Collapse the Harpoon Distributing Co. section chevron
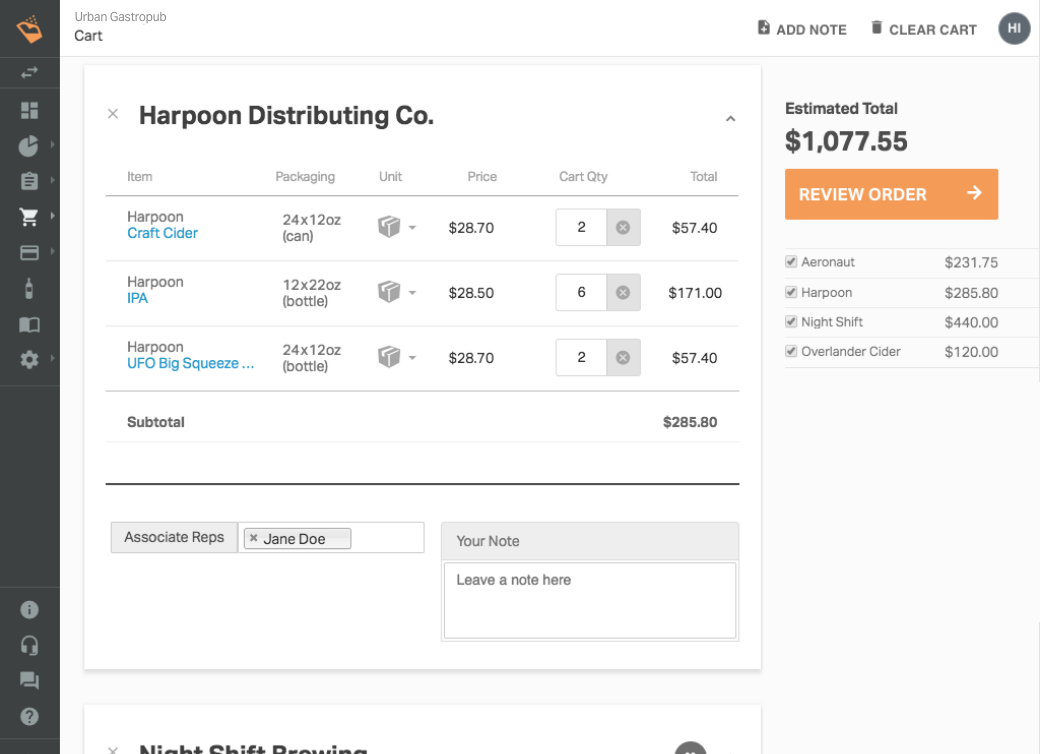 (x=730, y=119)
